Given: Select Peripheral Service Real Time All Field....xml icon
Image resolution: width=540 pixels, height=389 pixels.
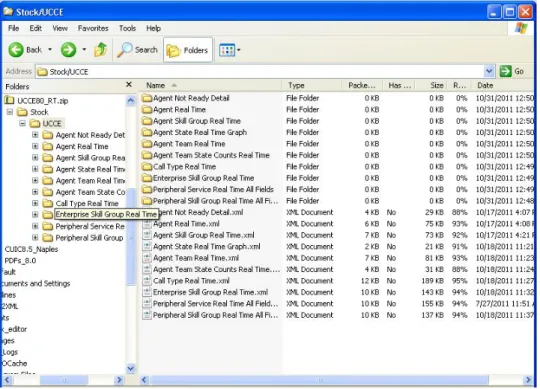Looking at the screenshot, I should point(147,304).
